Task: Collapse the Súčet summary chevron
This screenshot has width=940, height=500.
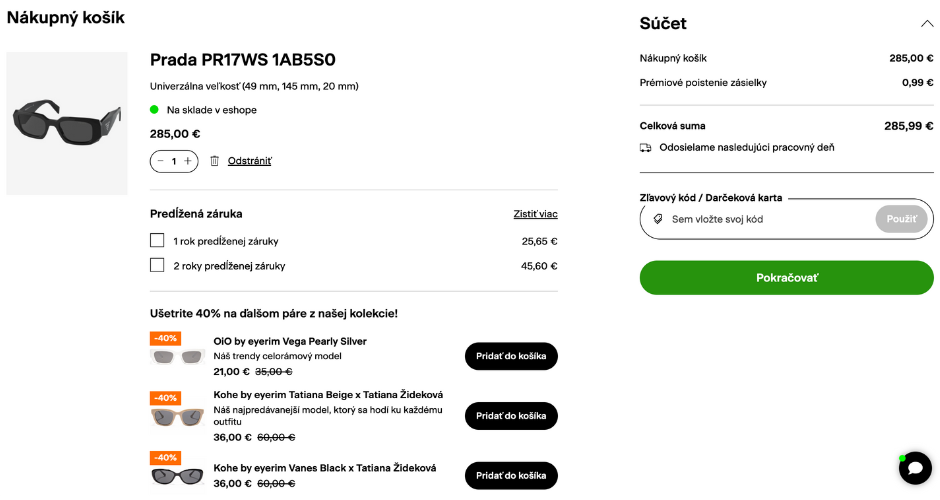Action: pyautogui.click(x=926, y=23)
